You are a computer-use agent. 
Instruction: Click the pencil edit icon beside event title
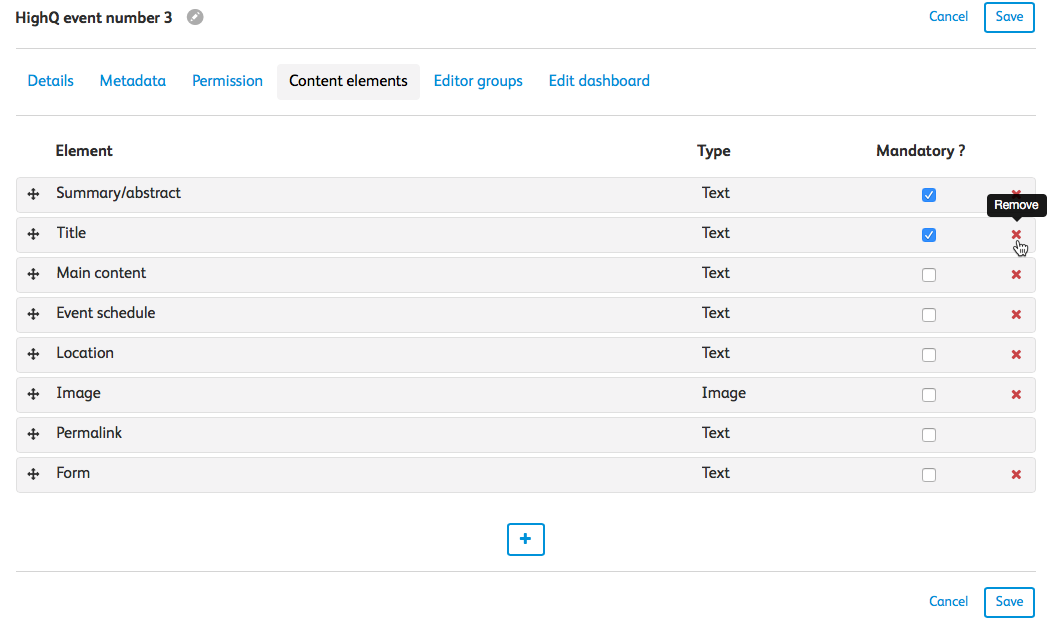point(195,17)
